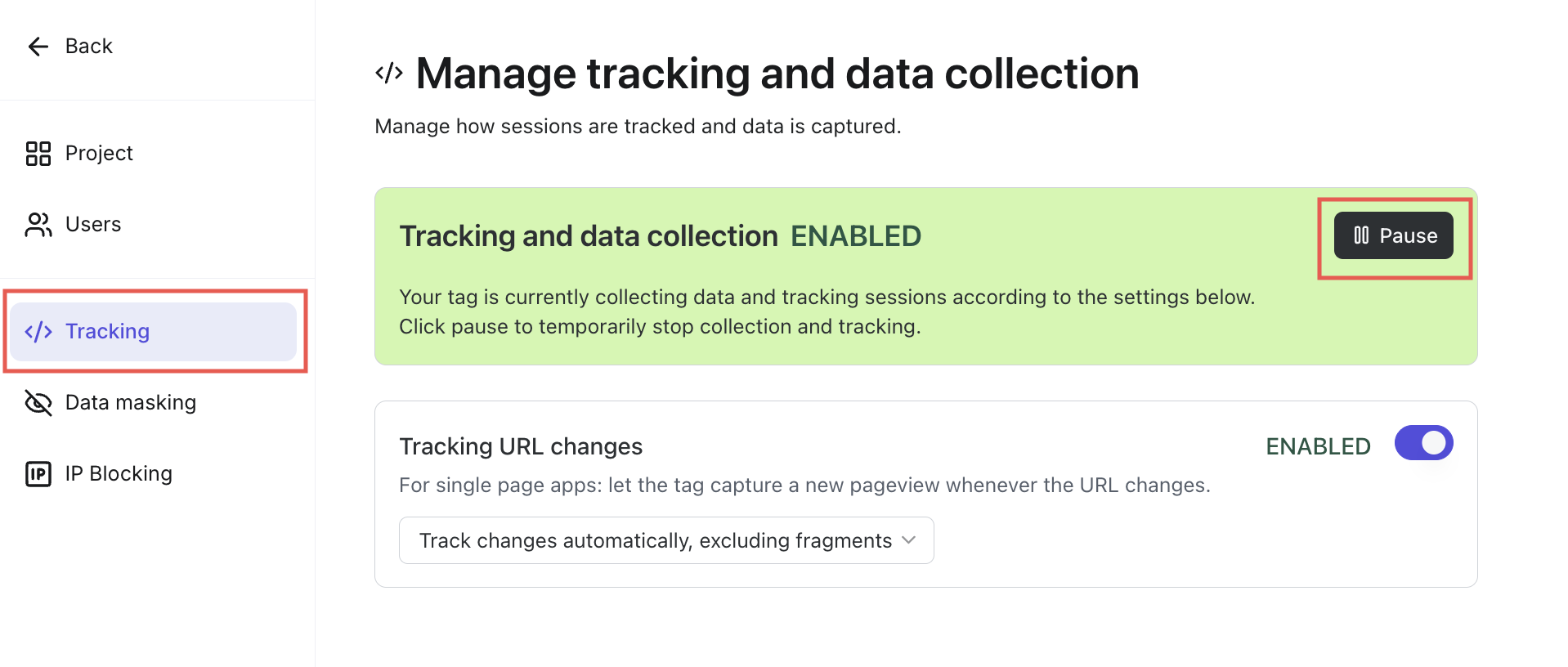1568x667 pixels.
Task: Click the dropdown chevron next to excluding fragments
Action: coord(908,540)
